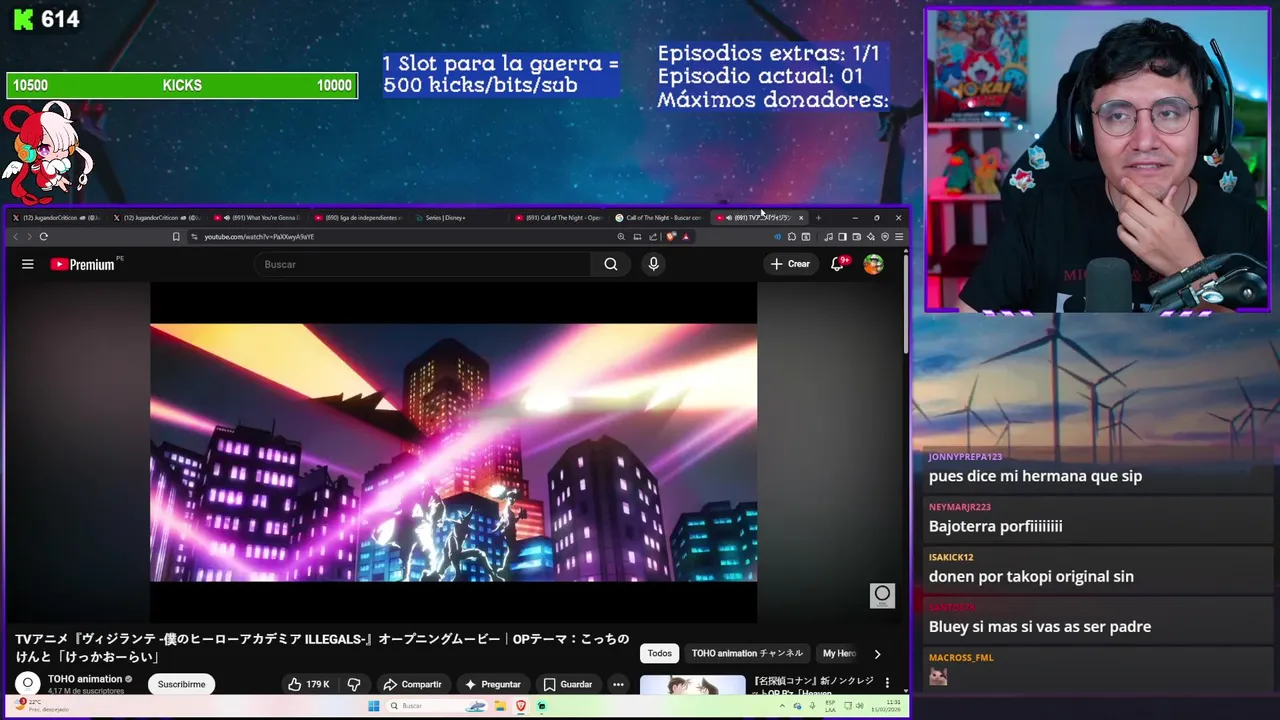Close the active TV anime tab
This screenshot has height=720, width=1280.
(x=800, y=217)
